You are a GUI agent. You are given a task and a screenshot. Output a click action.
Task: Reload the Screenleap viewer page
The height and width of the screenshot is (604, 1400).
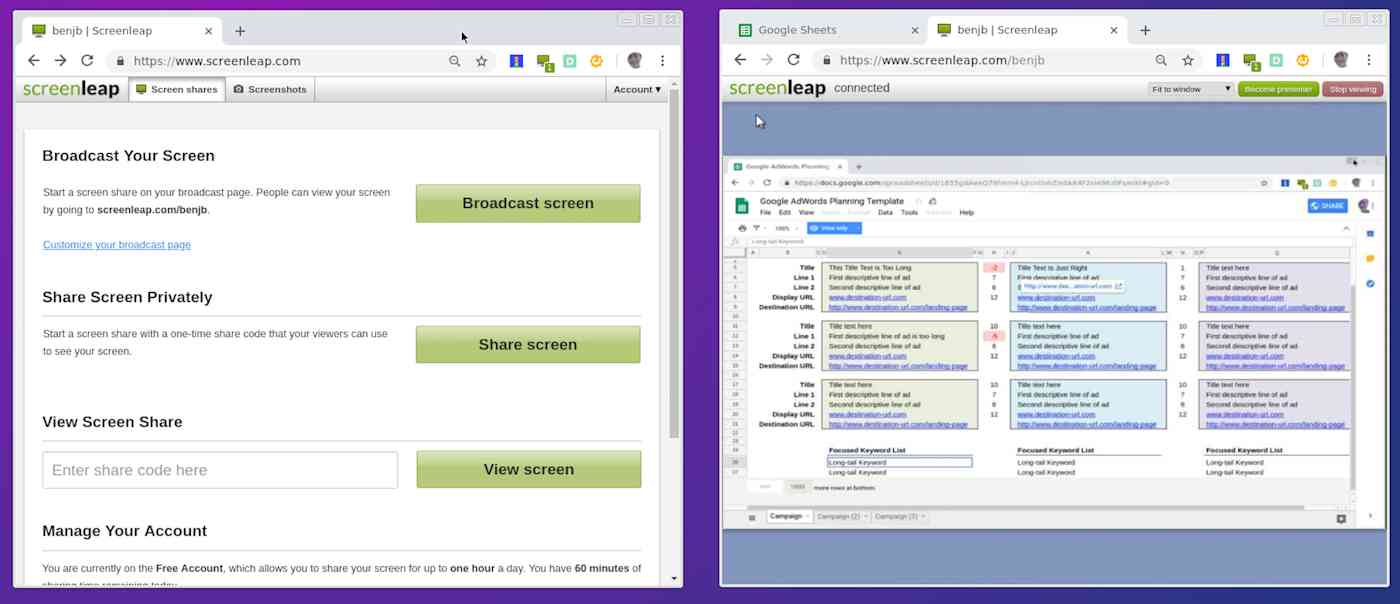pyautogui.click(x=793, y=59)
